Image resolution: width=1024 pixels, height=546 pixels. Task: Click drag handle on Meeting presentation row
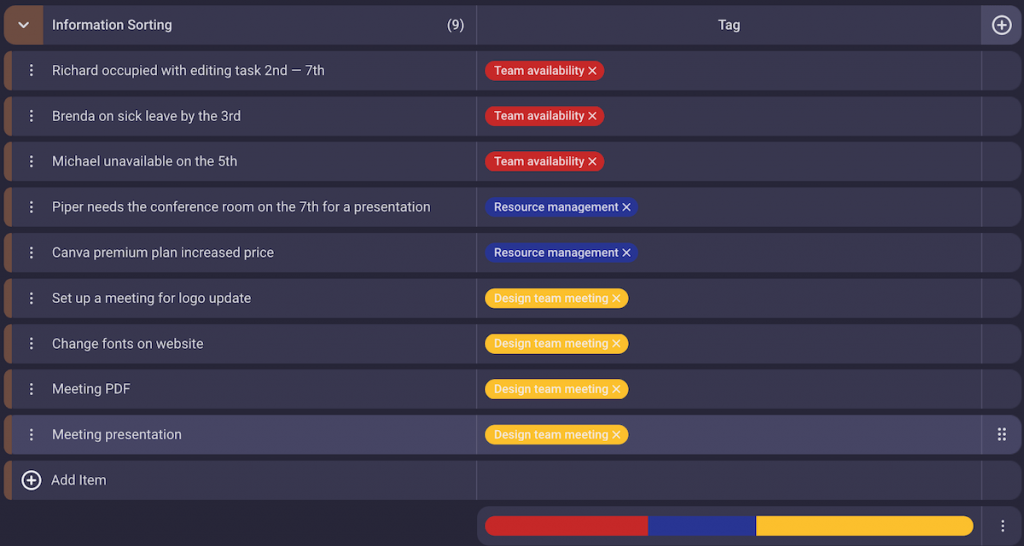1001,435
